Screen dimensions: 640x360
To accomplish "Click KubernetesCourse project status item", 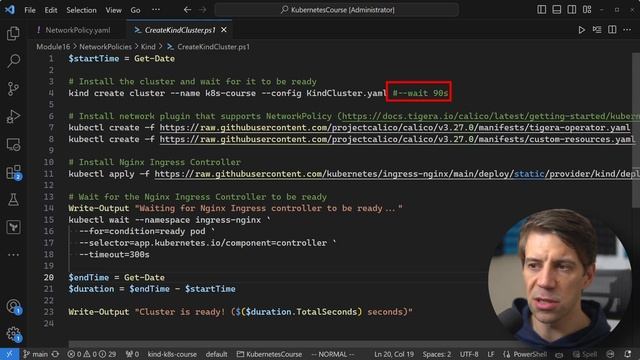I will 269,354.
